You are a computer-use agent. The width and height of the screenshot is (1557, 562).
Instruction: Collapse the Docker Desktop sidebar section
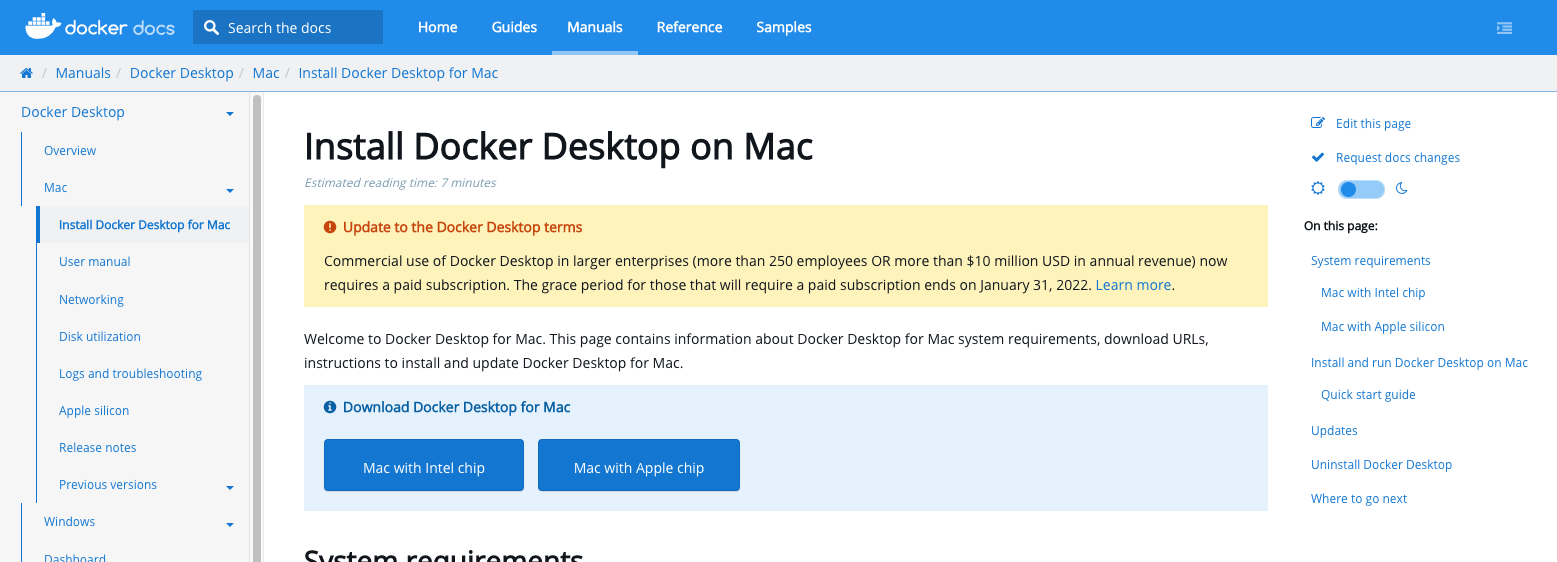pyautogui.click(x=230, y=113)
